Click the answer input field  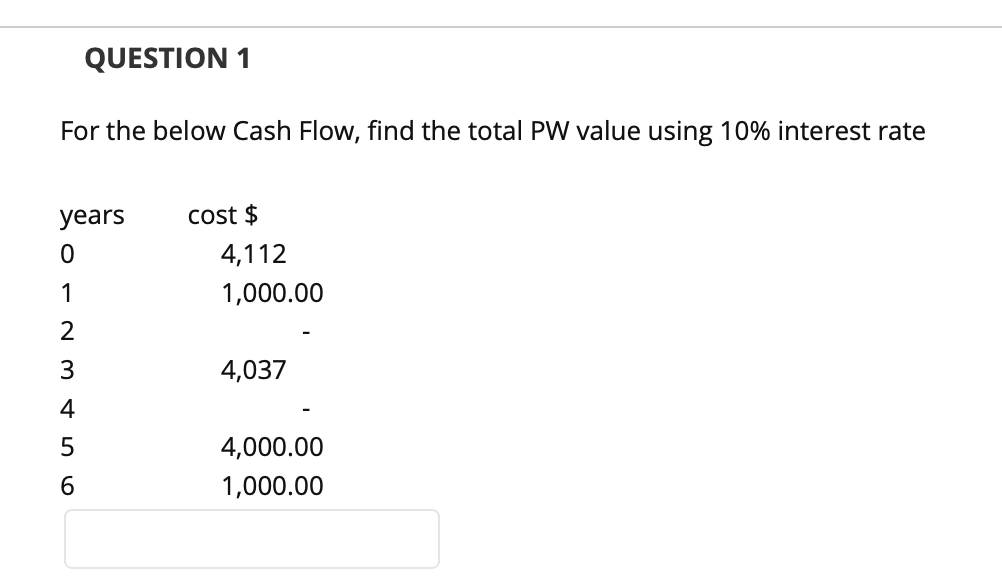(251, 538)
